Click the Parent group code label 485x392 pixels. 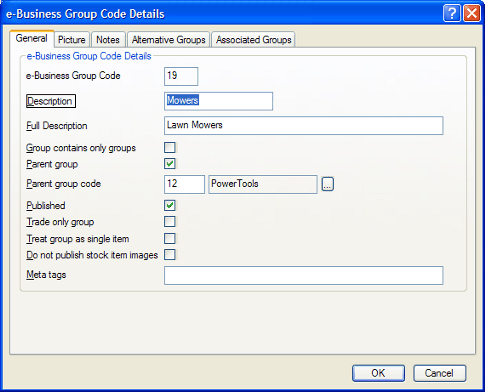point(63,184)
